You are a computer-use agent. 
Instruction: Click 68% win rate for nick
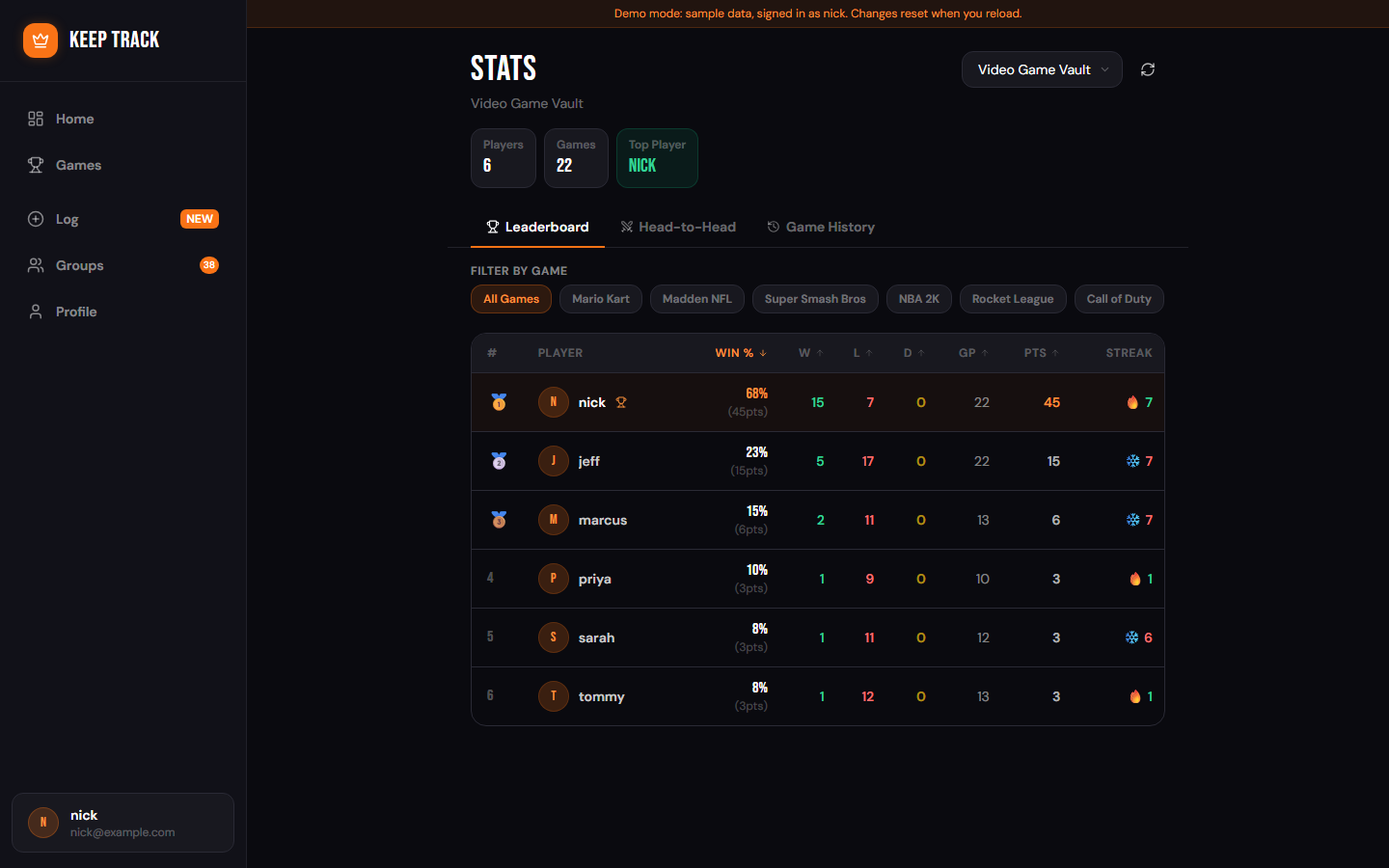click(756, 393)
